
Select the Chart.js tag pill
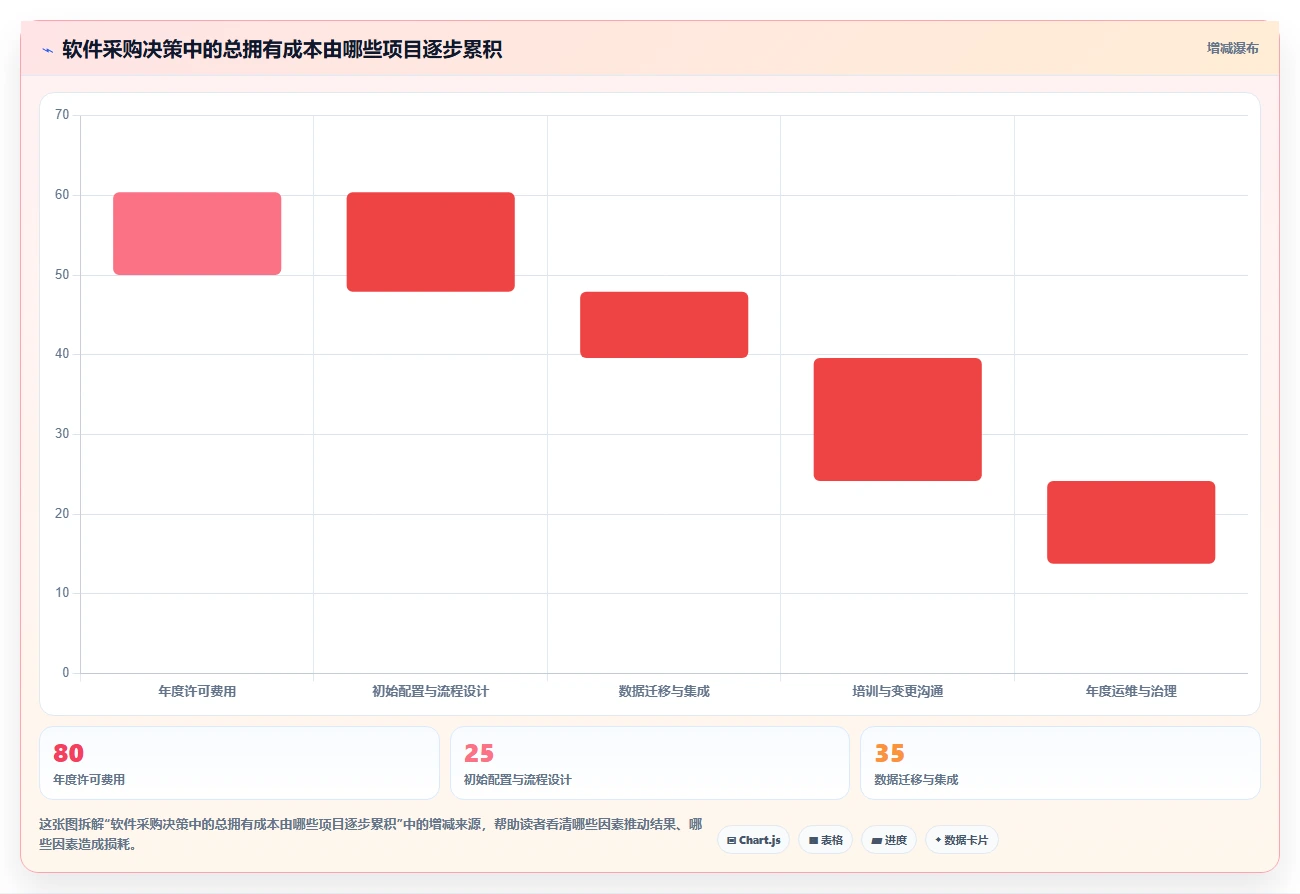point(753,840)
